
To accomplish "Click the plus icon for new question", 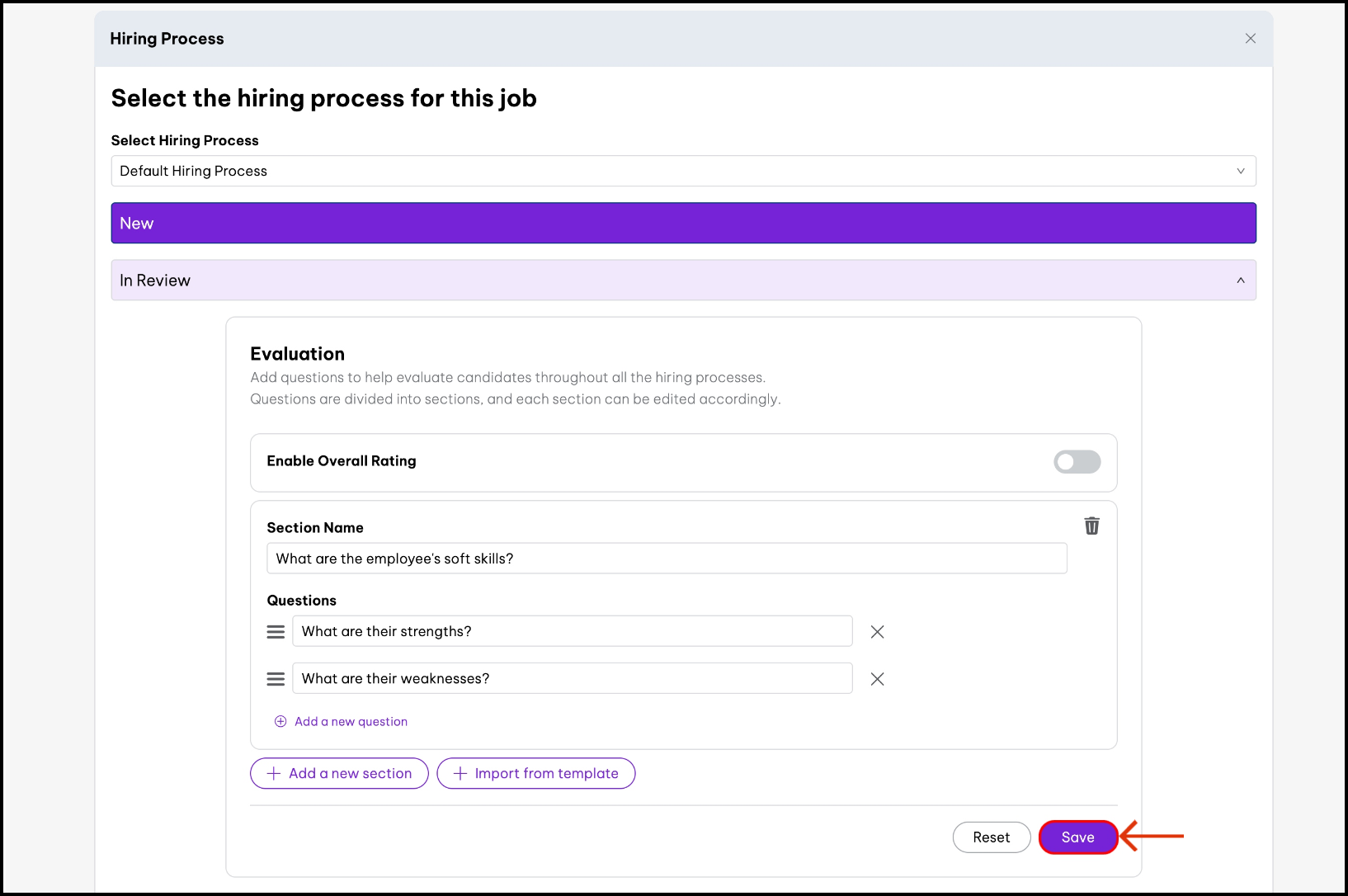I will 280,721.
